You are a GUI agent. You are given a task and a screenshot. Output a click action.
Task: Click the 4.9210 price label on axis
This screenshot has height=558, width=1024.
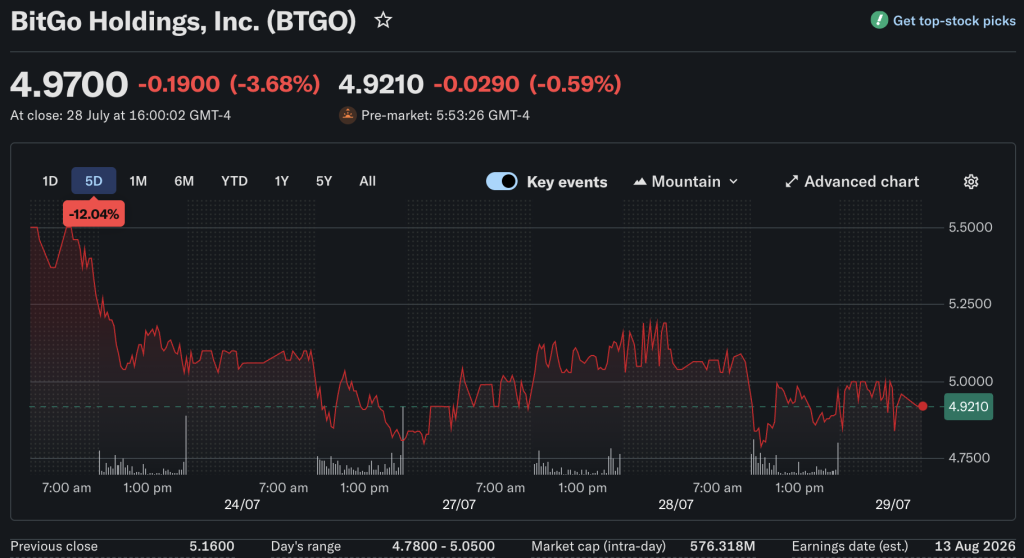[968, 406]
